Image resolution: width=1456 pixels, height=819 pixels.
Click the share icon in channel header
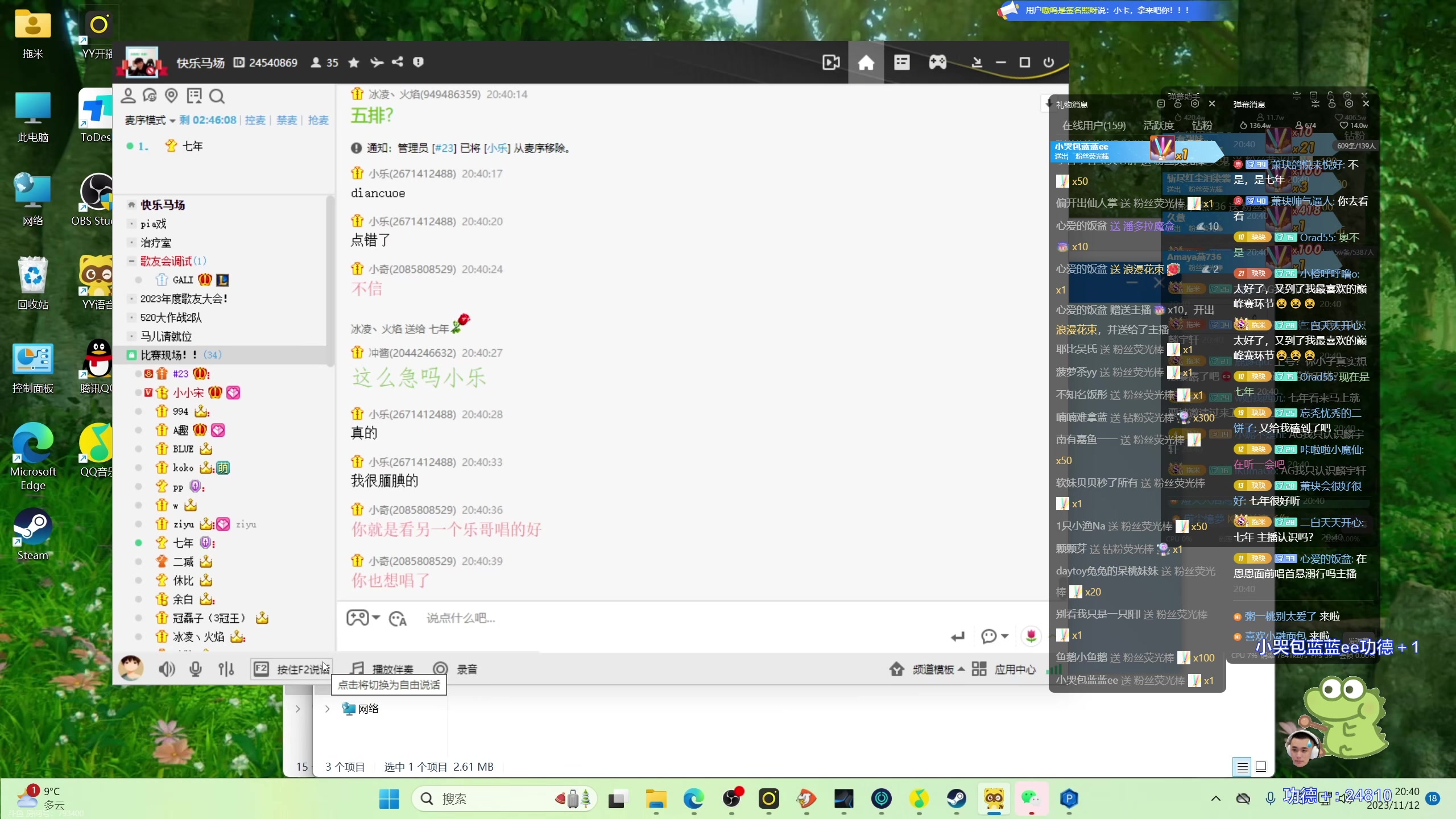(398, 62)
